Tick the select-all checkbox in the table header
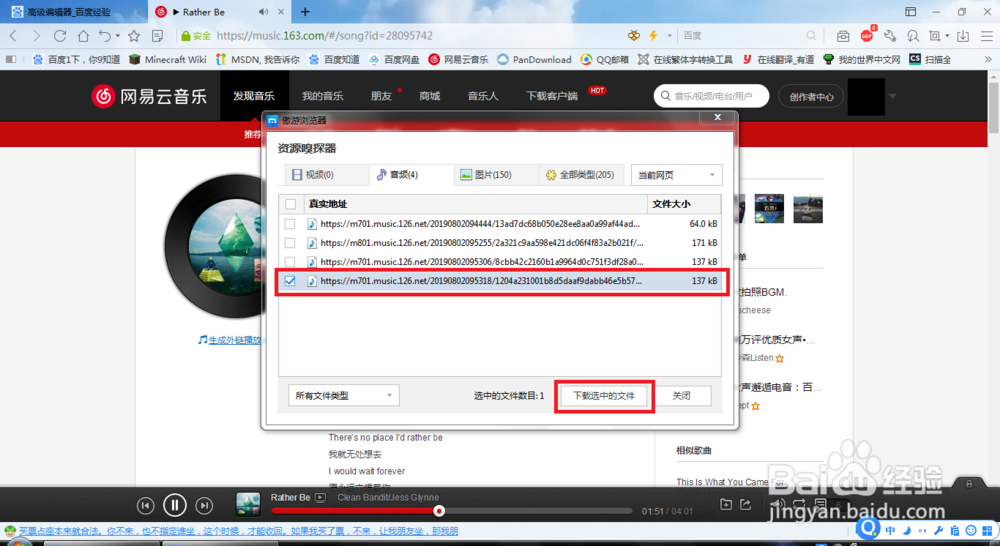The image size is (1000, 546). [290, 204]
